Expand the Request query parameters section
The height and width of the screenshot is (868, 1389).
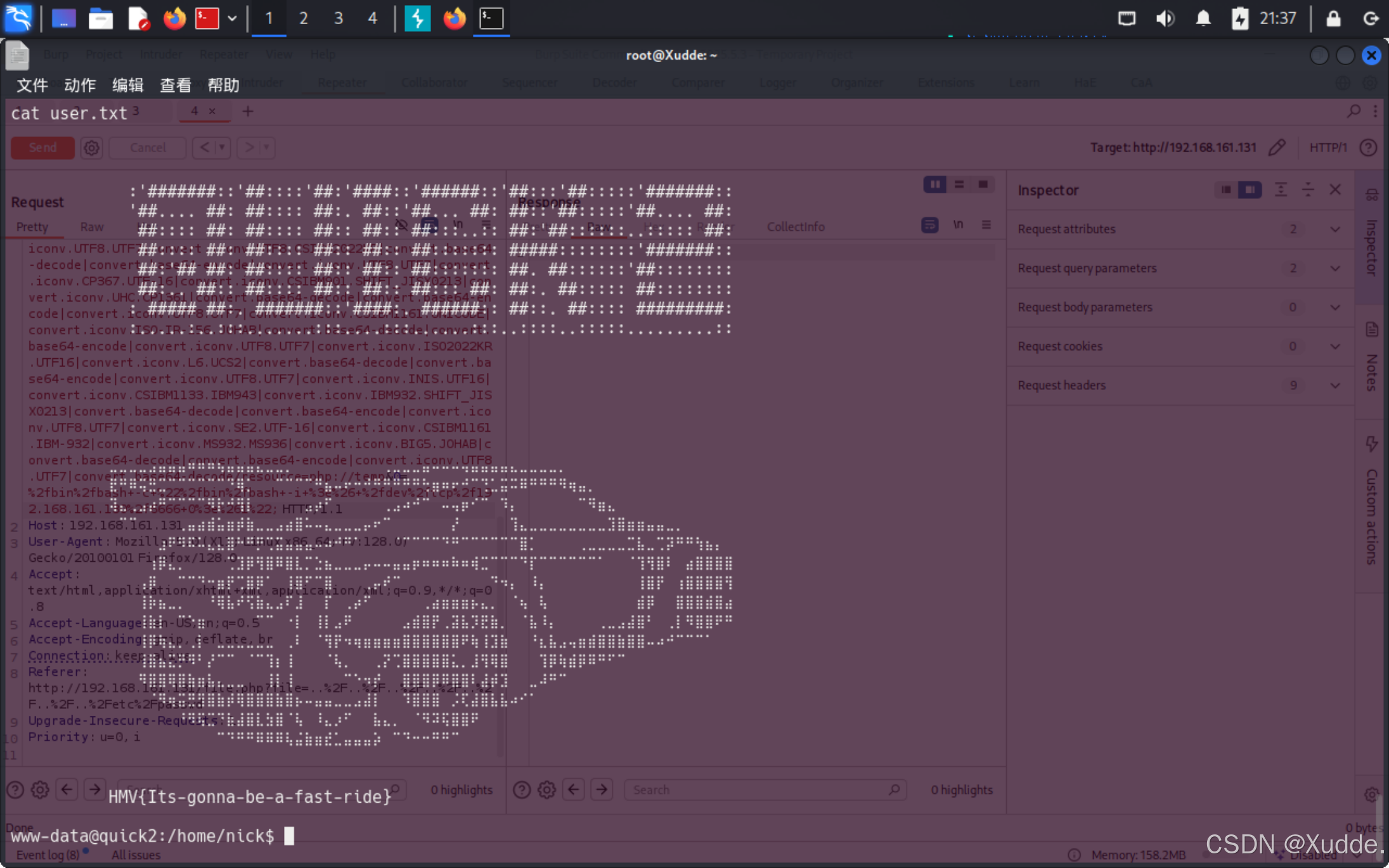[1334, 268]
